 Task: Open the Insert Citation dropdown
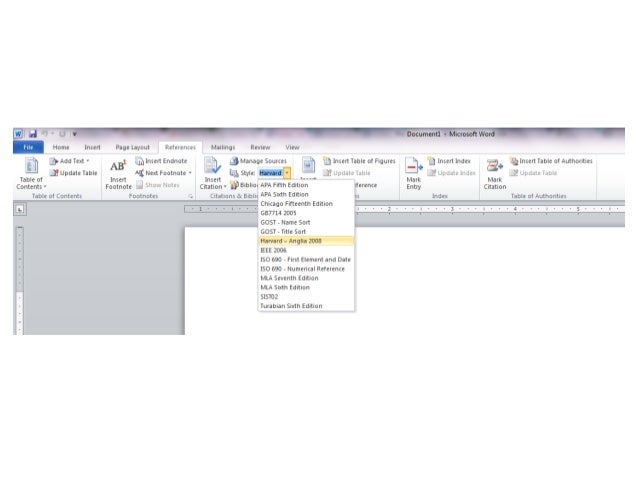pos(213,173)
